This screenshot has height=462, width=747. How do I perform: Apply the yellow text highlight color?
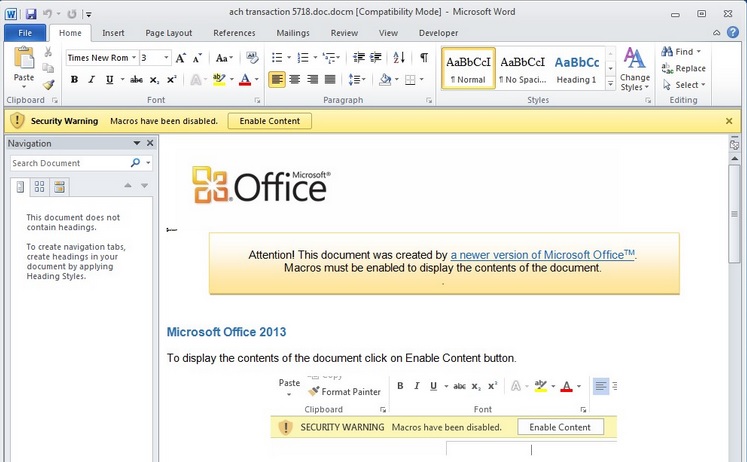tap(219, 80)
